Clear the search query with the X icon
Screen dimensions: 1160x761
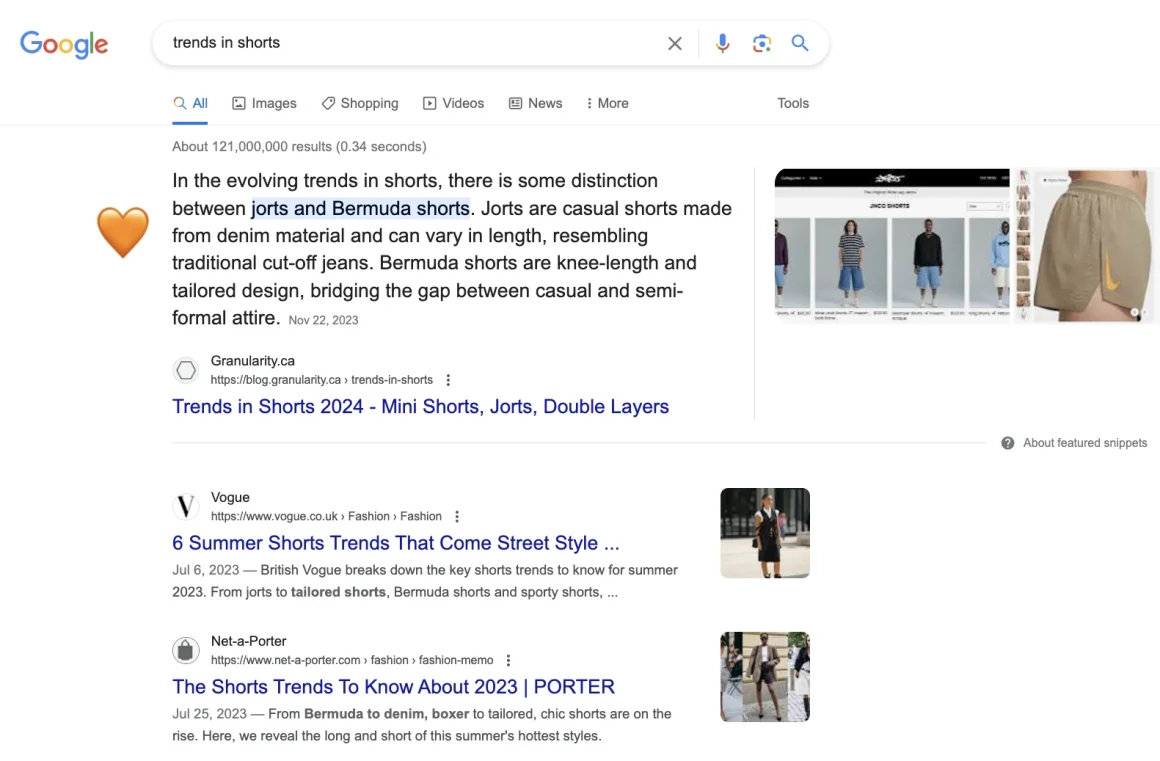pyautogui.click(x=675, y=43)
